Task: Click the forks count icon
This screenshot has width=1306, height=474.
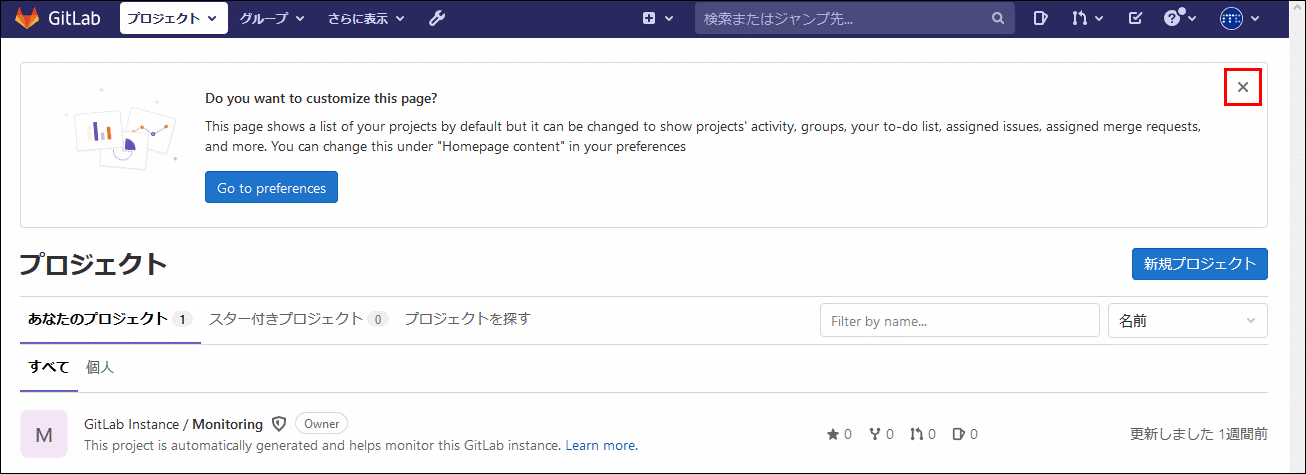Action: (875, 434)
